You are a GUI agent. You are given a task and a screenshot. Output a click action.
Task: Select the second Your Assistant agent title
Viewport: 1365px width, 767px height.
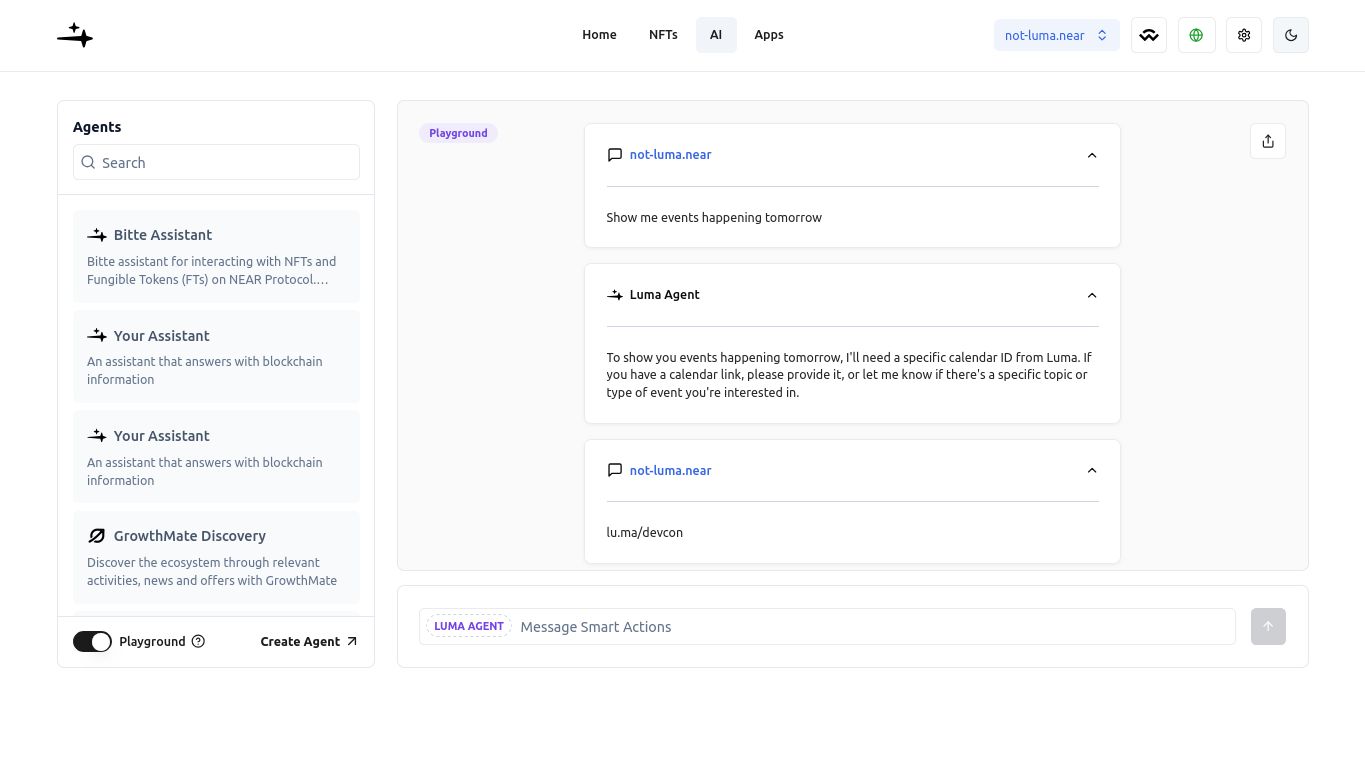coord(162,436)
